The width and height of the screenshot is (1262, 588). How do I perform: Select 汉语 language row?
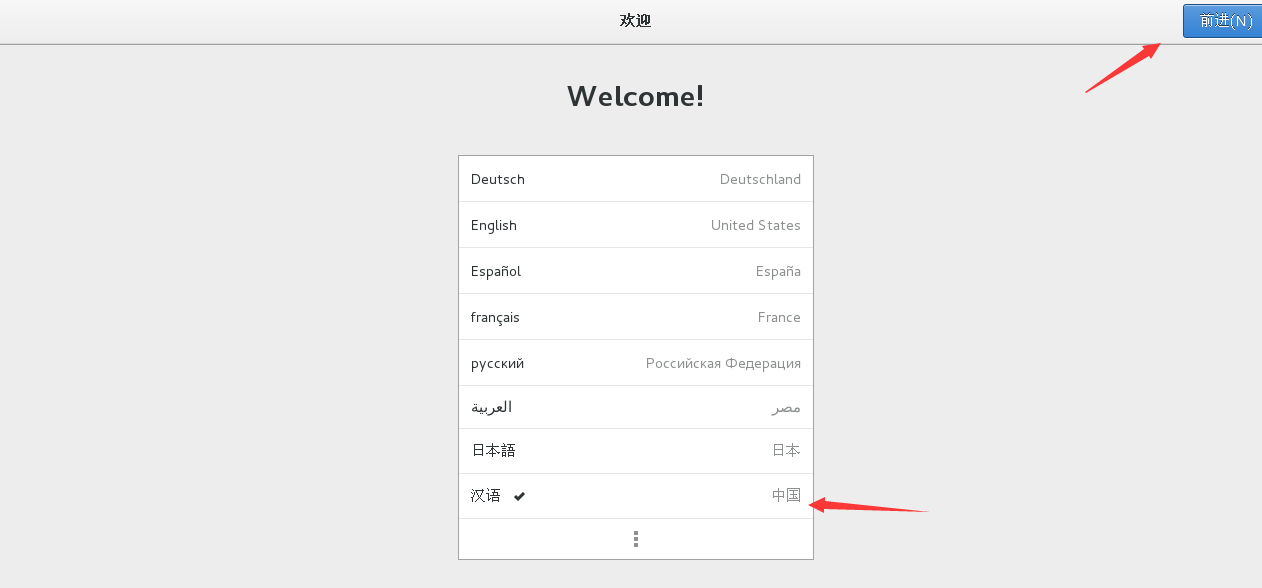coord(636,496)
